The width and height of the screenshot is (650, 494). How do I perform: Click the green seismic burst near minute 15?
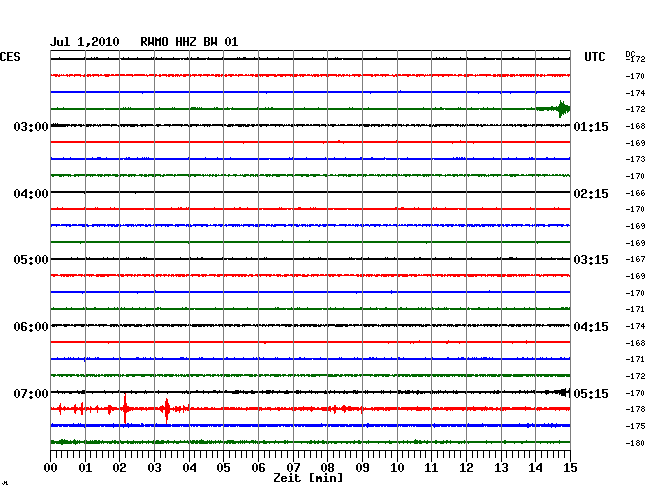coord(561,109)
